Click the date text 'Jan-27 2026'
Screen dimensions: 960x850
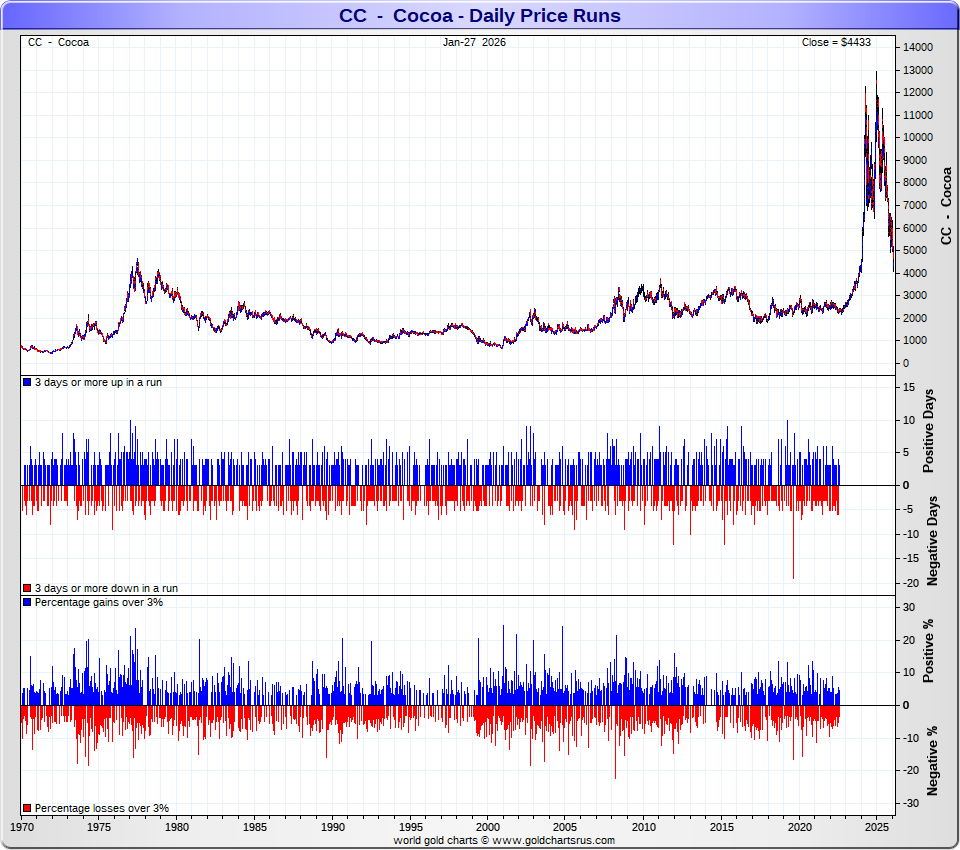point(474,42)
